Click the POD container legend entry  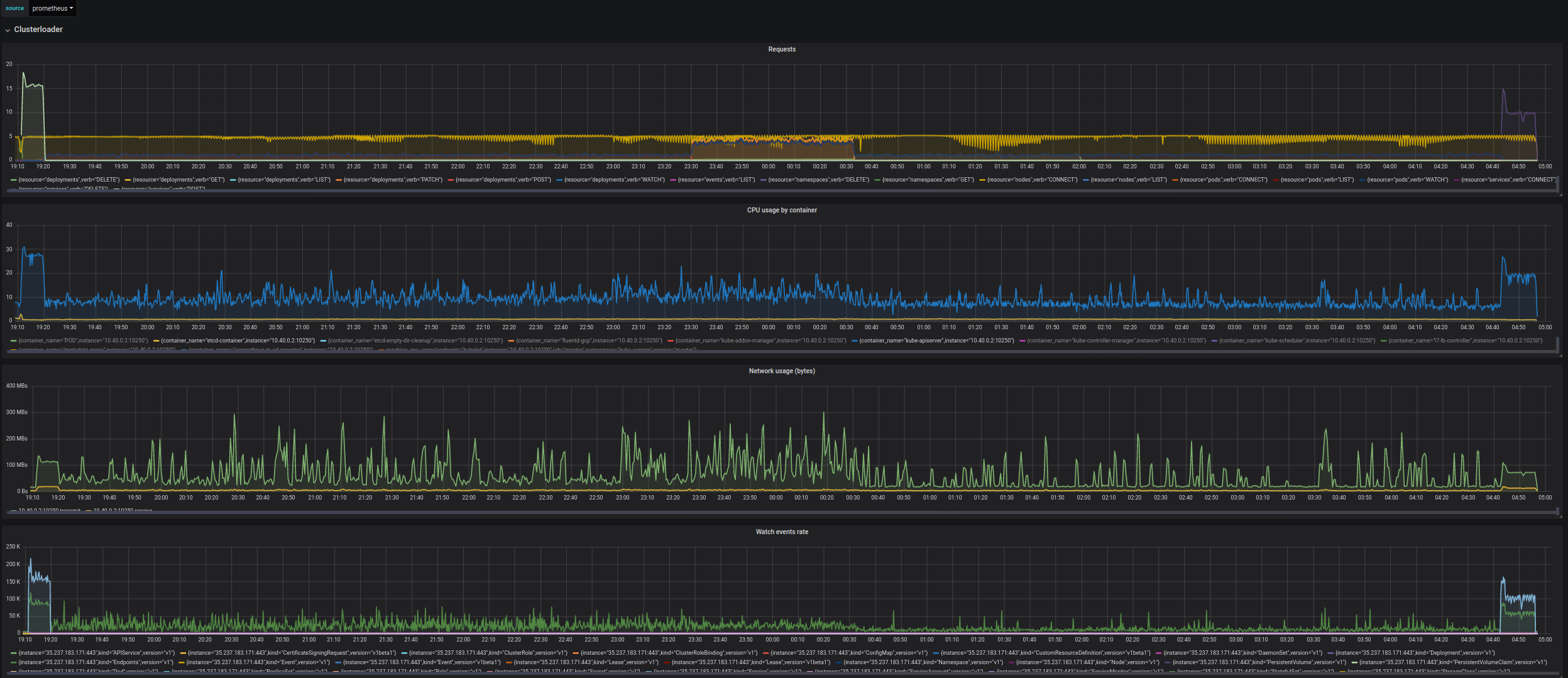point(83,341)
